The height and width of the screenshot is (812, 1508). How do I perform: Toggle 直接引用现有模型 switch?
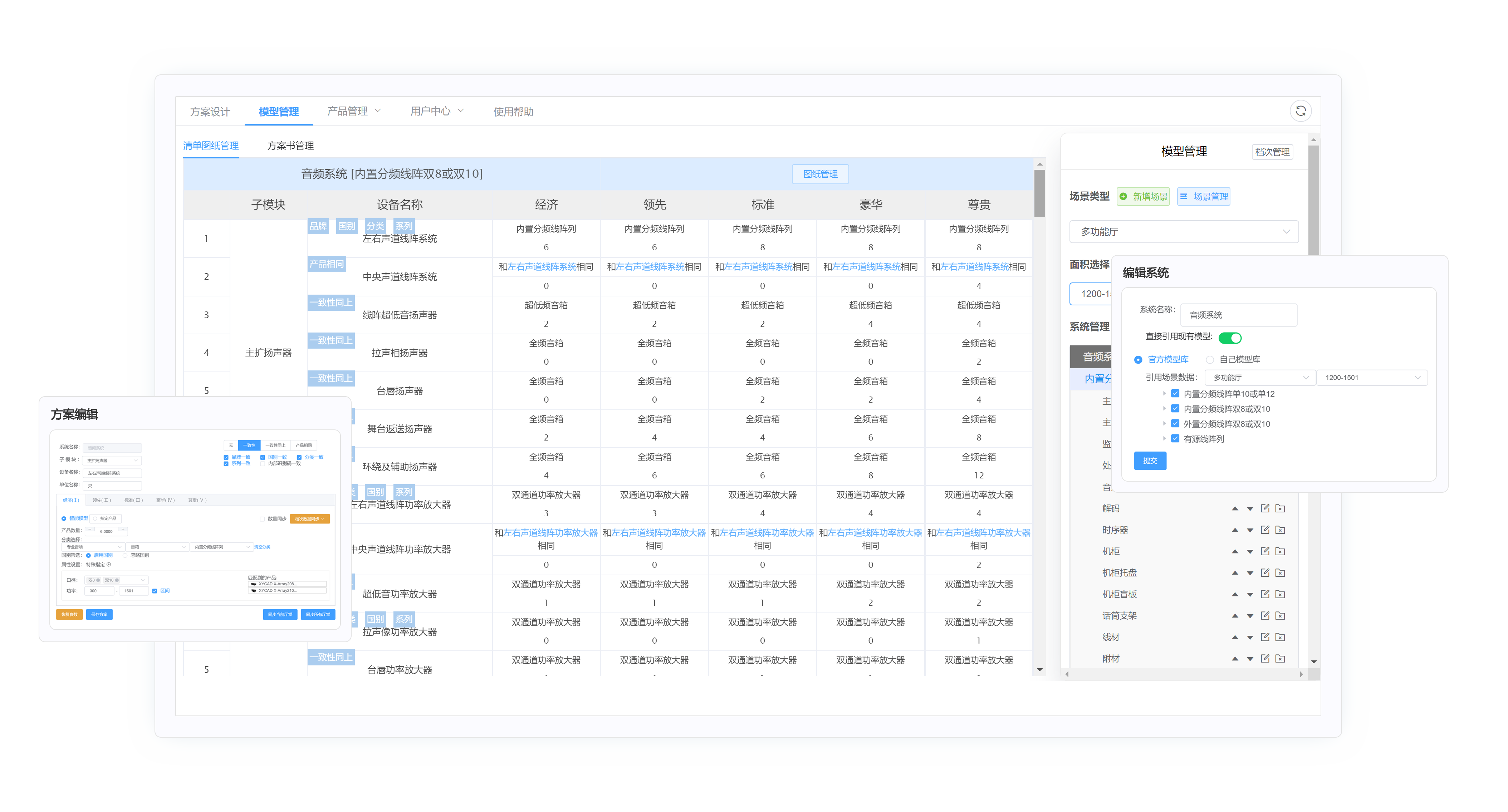tap(1230, 338)
